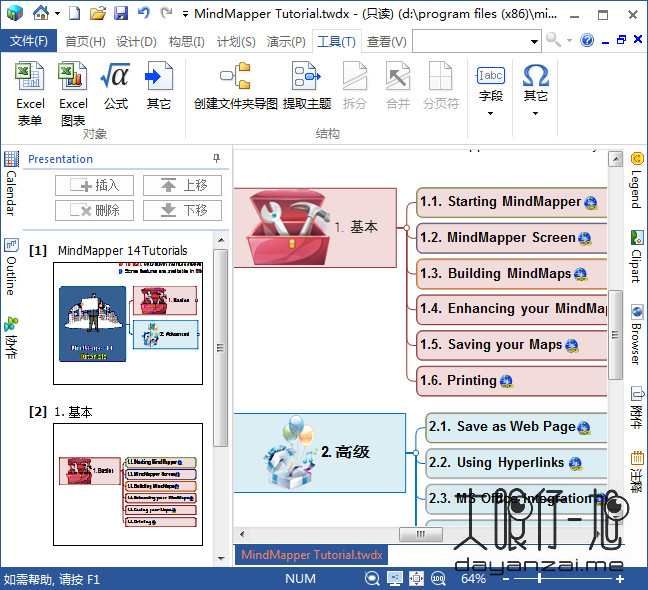Image resolution: width=648 pixels, height=590 pixels.
Task: Expand the Home icon dropdown arrow
Action: coord(57,14)
